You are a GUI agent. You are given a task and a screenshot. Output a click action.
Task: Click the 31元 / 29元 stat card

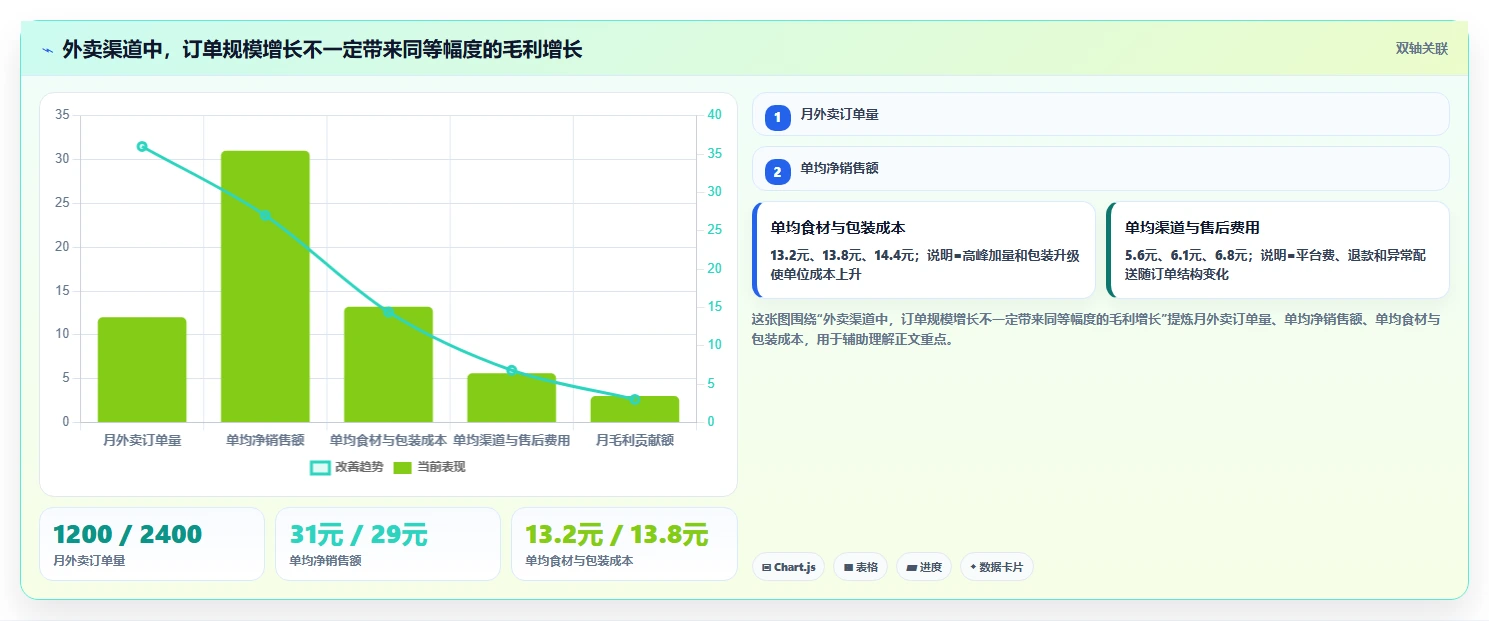pyautogui.click(x=388, y=544)
